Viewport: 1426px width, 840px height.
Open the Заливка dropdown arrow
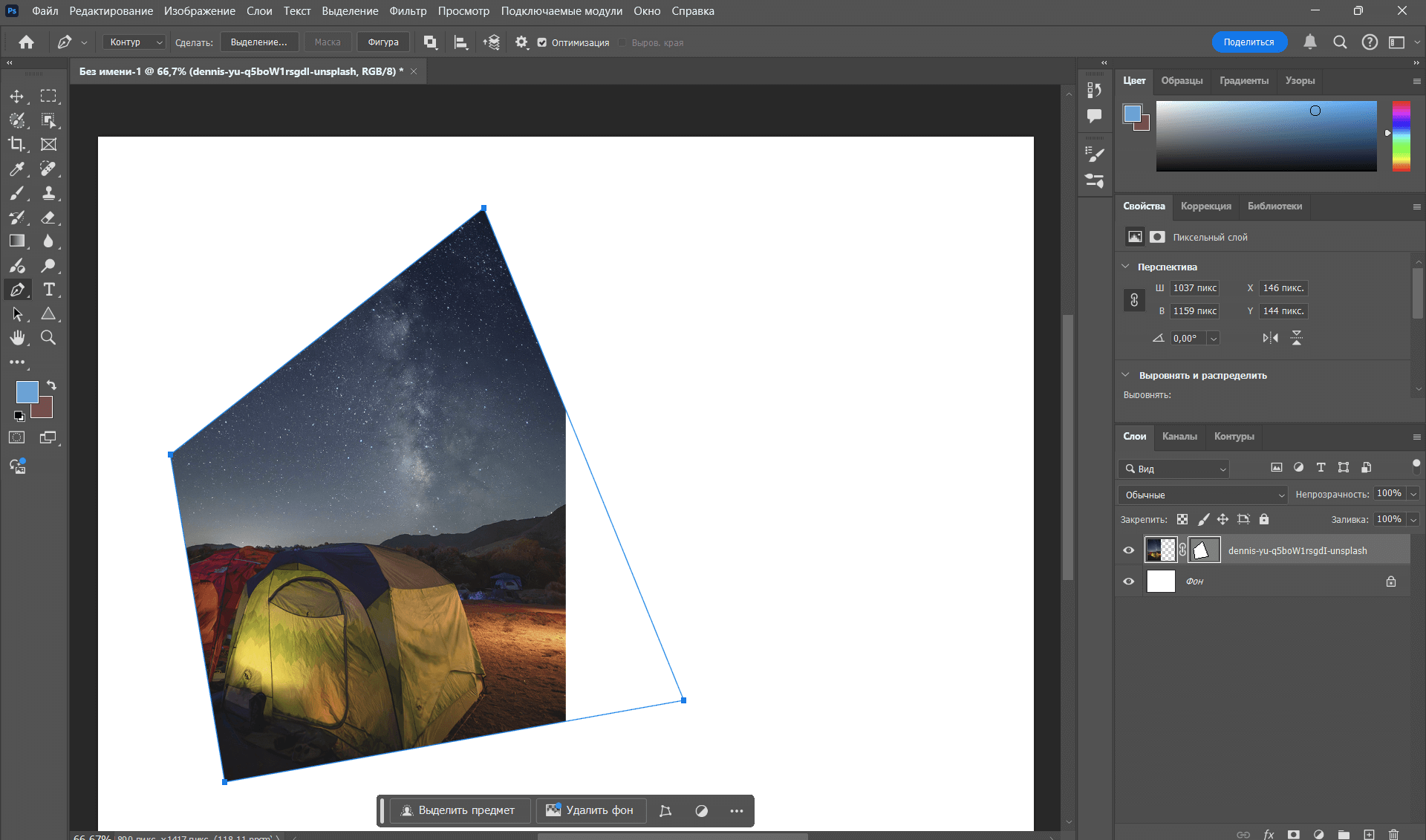pos(1413,519)
